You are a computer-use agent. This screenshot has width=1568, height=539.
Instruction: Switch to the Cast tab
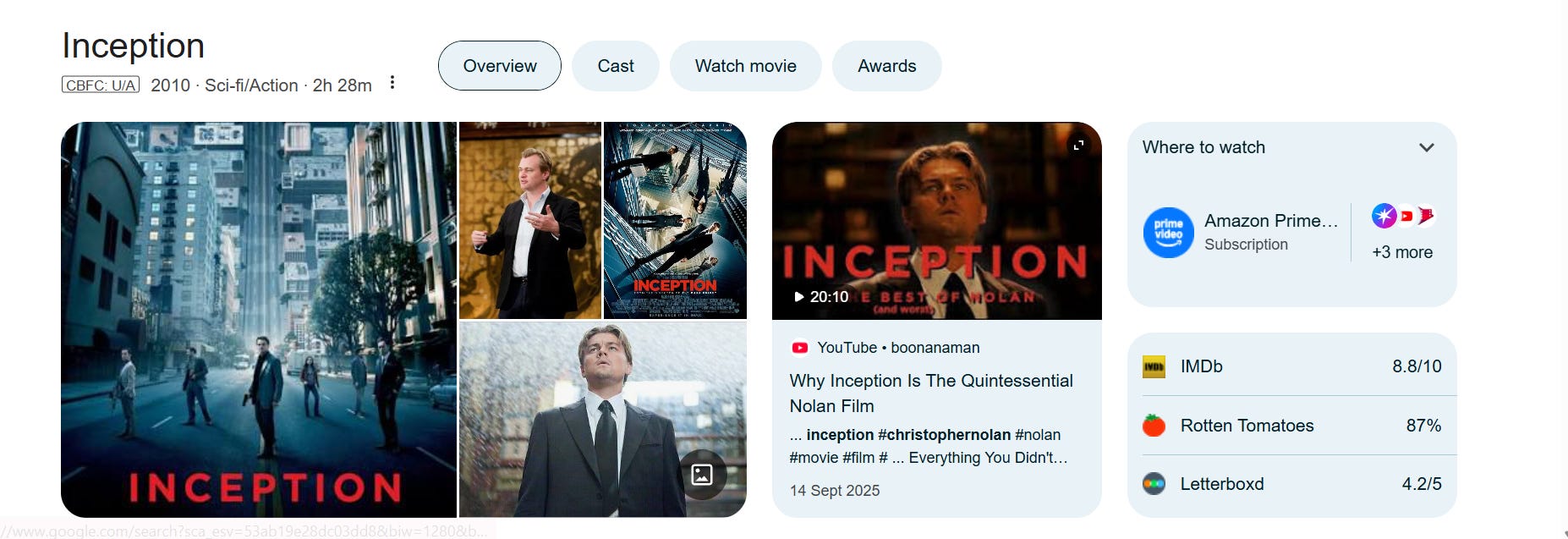[x=616, y=66]
